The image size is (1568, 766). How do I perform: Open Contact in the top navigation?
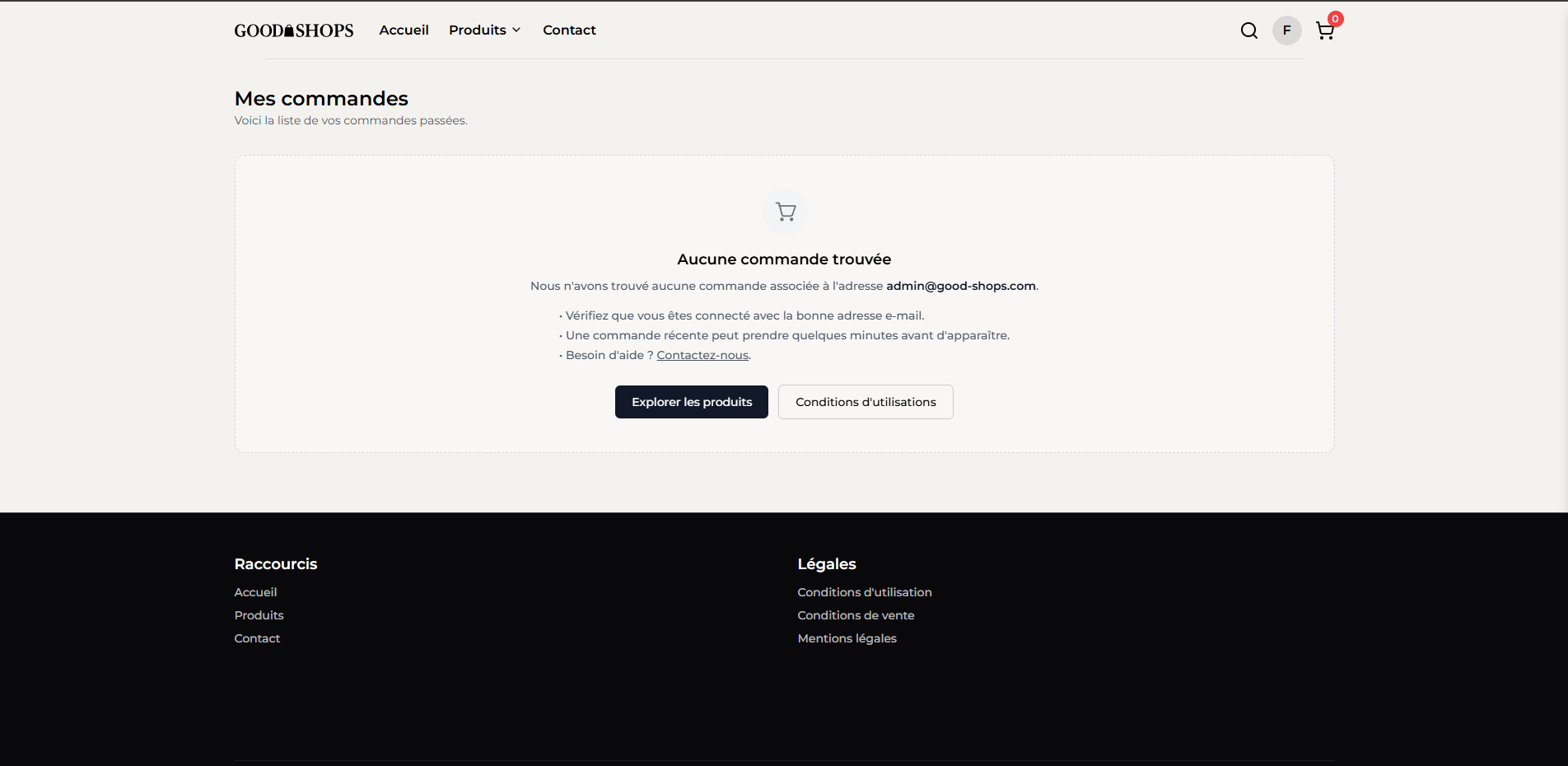pos(569,30)
